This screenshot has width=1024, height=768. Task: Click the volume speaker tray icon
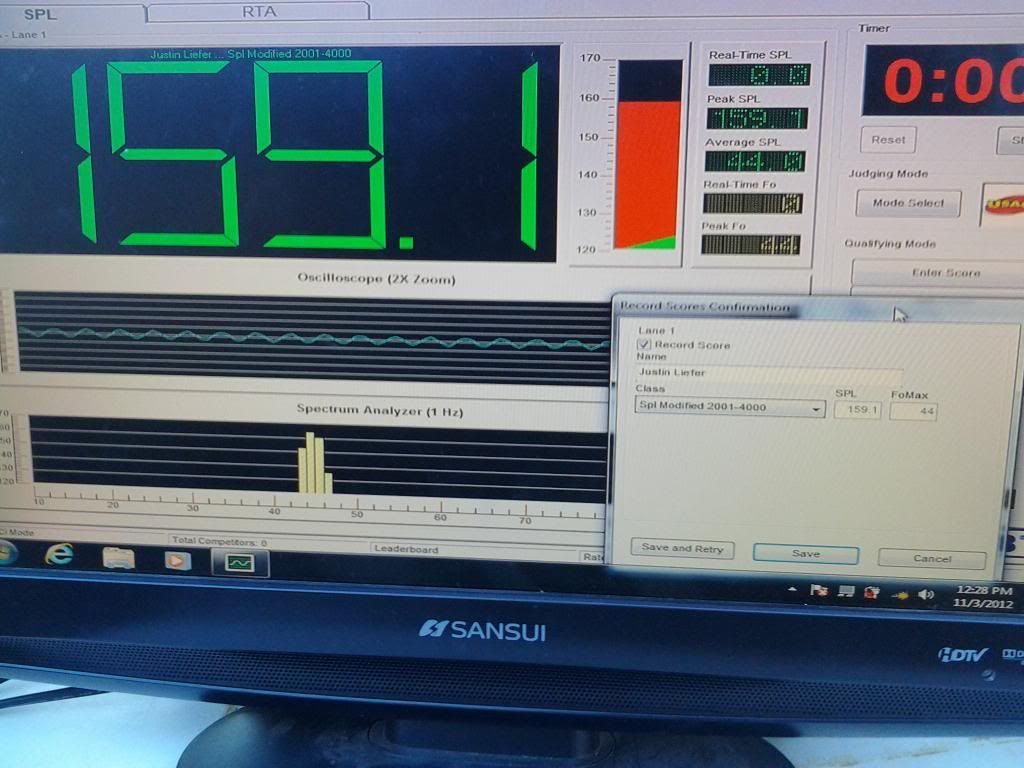point(925,594)
